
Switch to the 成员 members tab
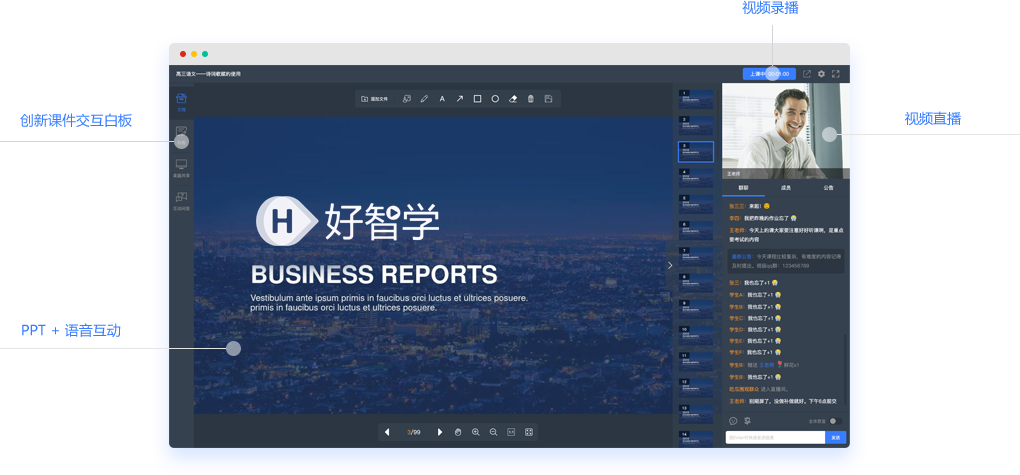click(786, 187)
